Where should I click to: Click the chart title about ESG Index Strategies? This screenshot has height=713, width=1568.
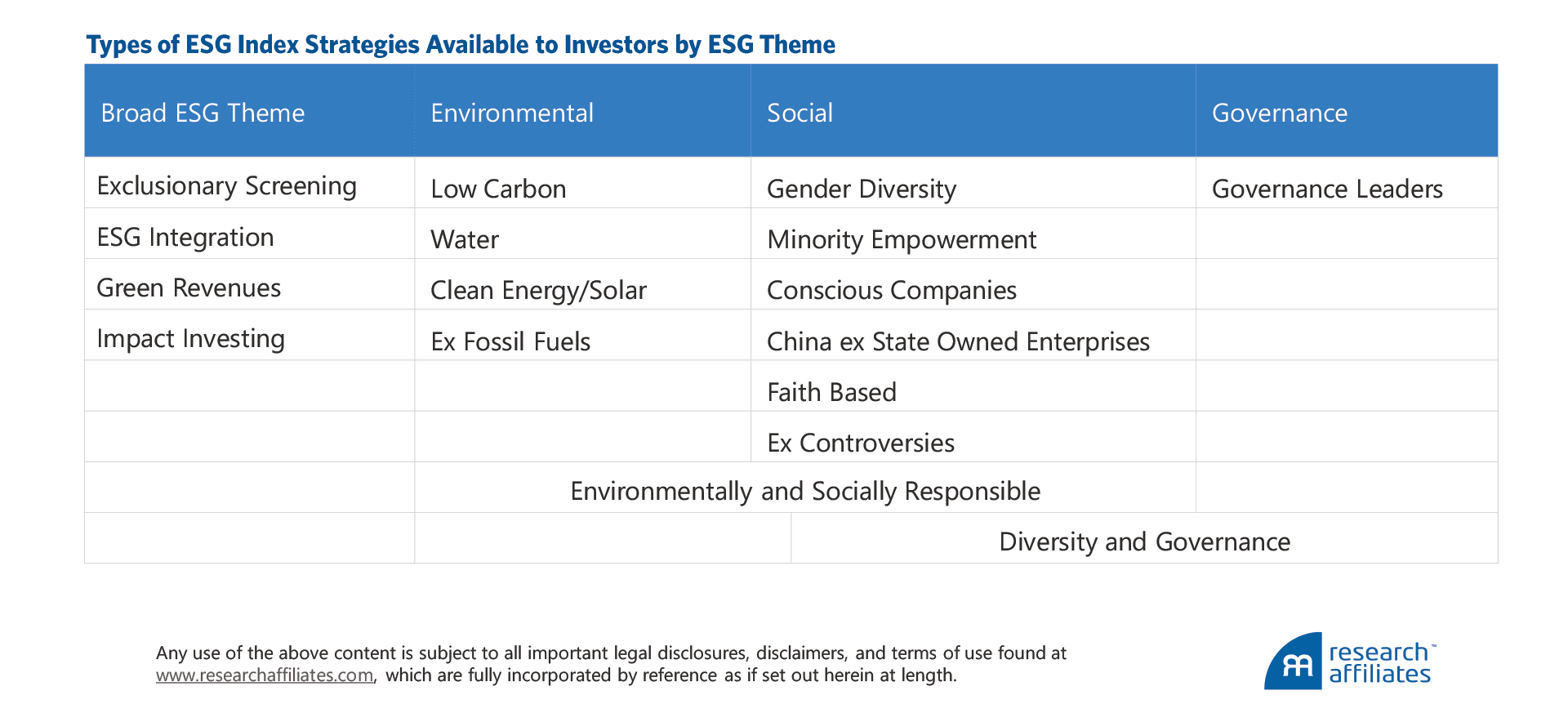[461, 45]
